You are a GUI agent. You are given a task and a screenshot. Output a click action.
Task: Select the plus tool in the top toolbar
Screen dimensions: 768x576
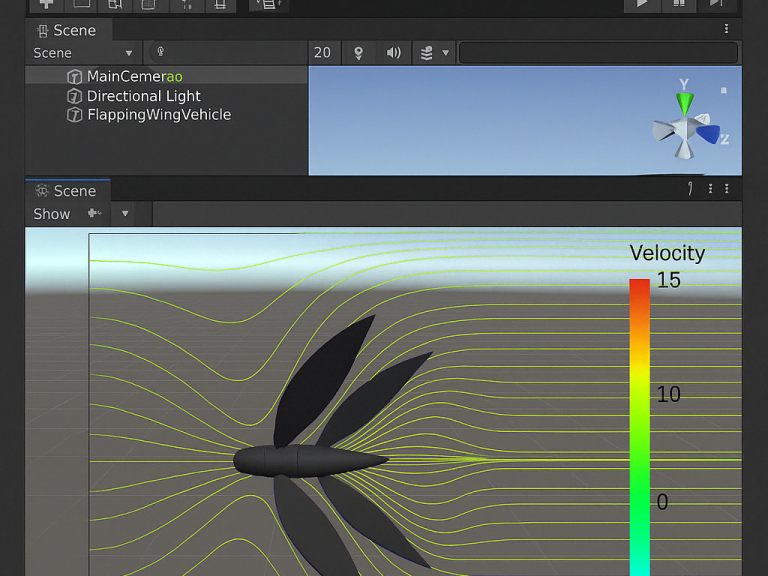coord(47,4)
